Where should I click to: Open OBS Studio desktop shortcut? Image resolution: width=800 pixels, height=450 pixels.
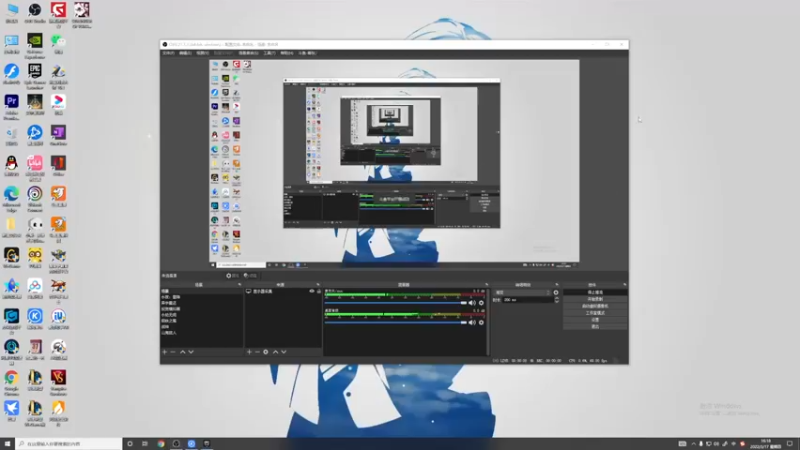[35, 13]
